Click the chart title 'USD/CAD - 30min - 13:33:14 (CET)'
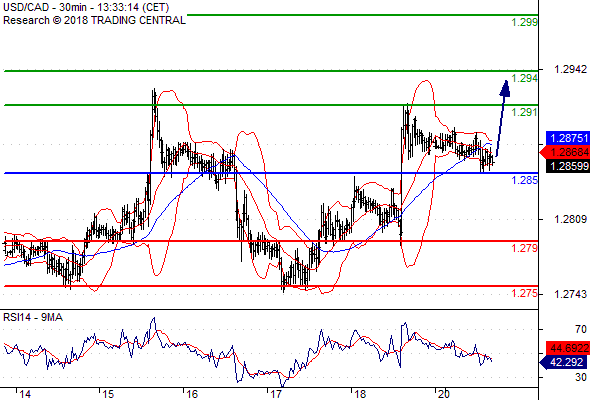This screenshot has height=400, width=590. (x=86, y=7)
